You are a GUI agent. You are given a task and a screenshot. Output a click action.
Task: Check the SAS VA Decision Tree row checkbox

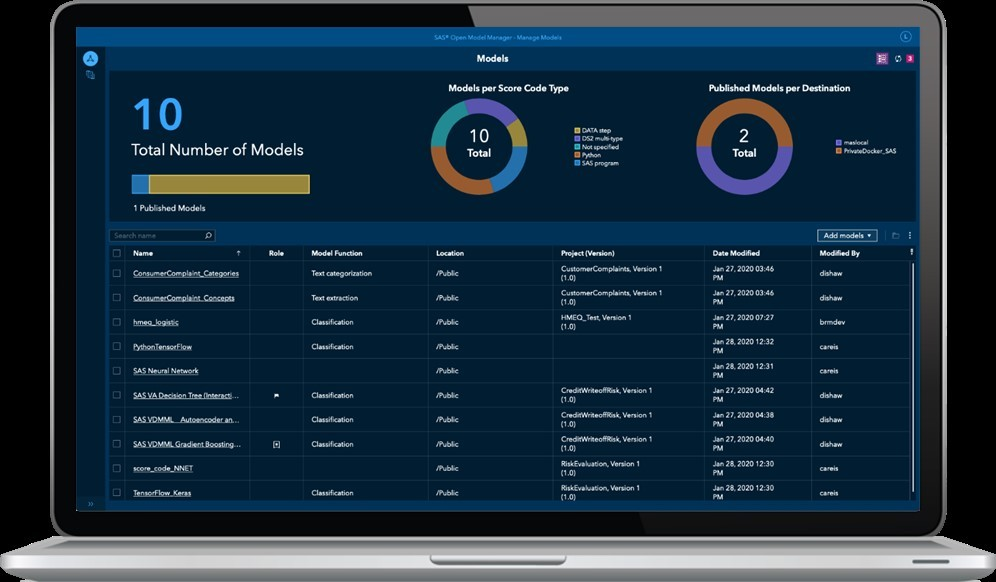point(116,395)
